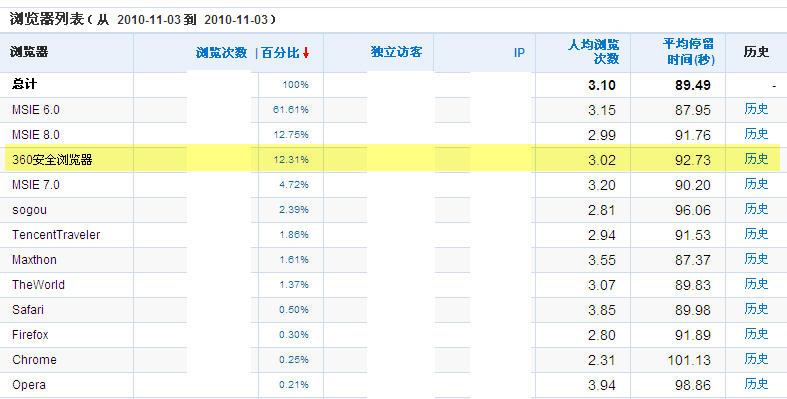Sort by 百分比 column header
Viewport: 787px width, 399px height.
pyautogui.click(x=280, y=52)
